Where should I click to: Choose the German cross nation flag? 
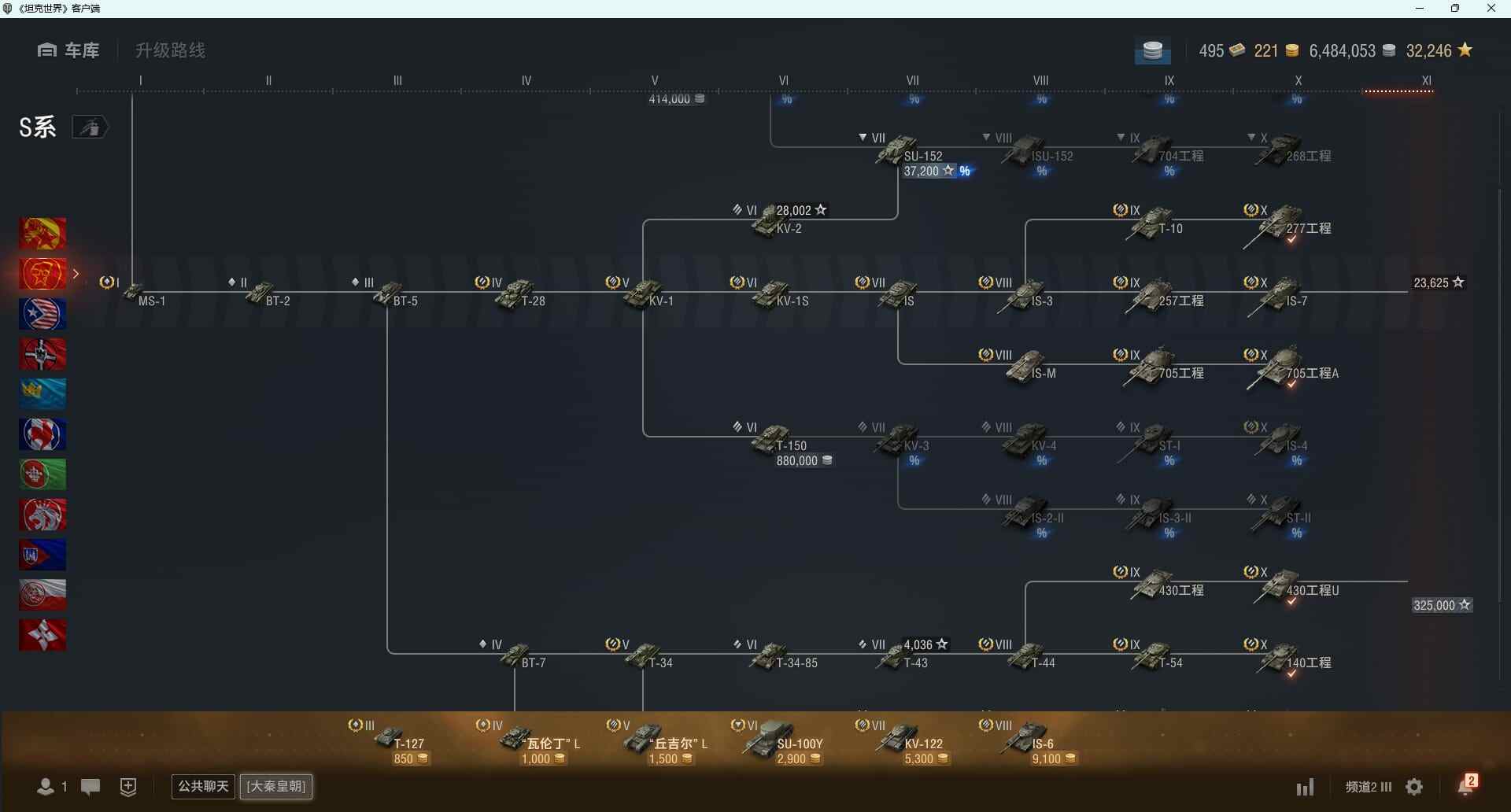(42, 354)
